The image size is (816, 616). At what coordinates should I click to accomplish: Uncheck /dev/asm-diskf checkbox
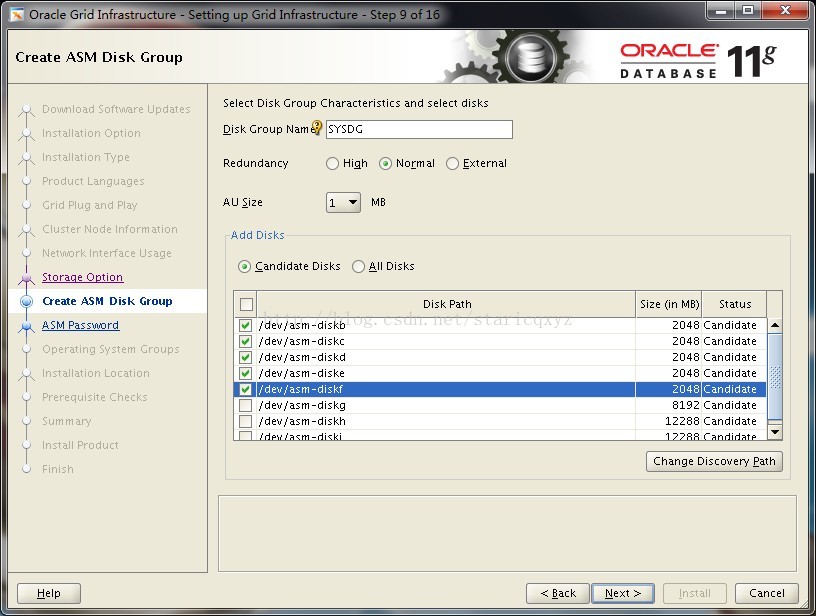pyautogui.click(x=246, y=390)
